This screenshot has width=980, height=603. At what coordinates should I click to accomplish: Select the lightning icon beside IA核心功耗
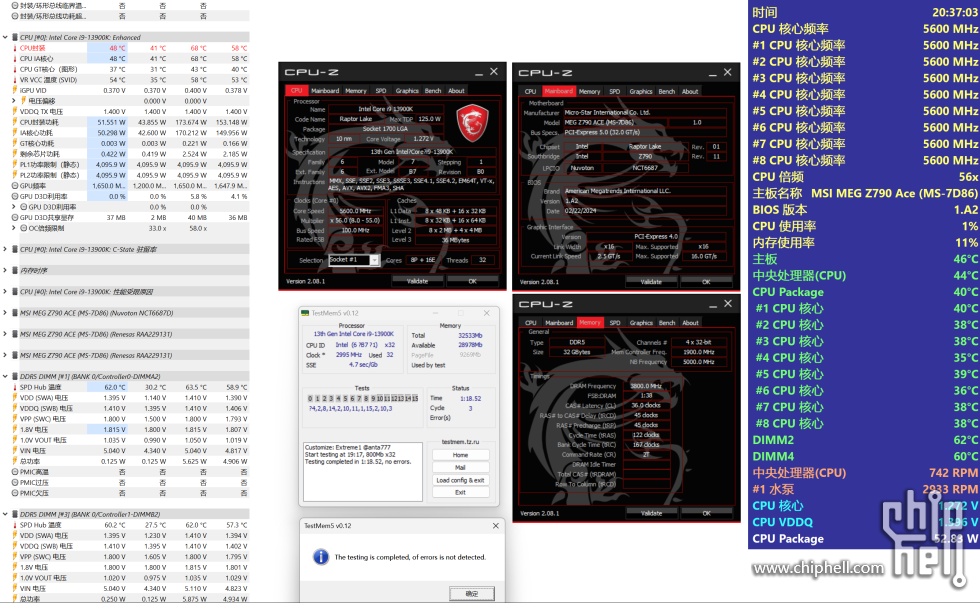click(x=15, y=133)
